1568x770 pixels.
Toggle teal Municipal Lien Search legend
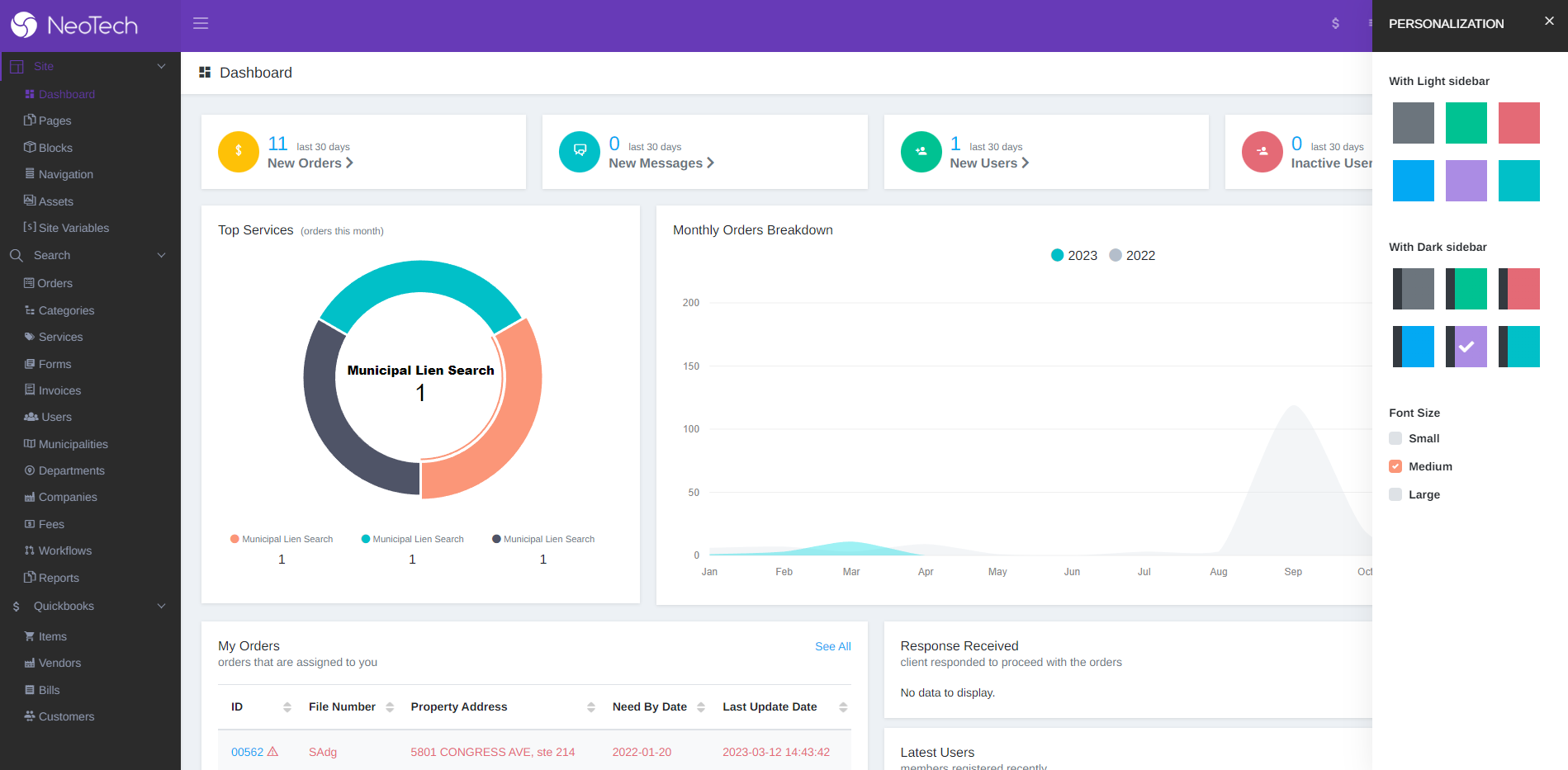[412, 539]
